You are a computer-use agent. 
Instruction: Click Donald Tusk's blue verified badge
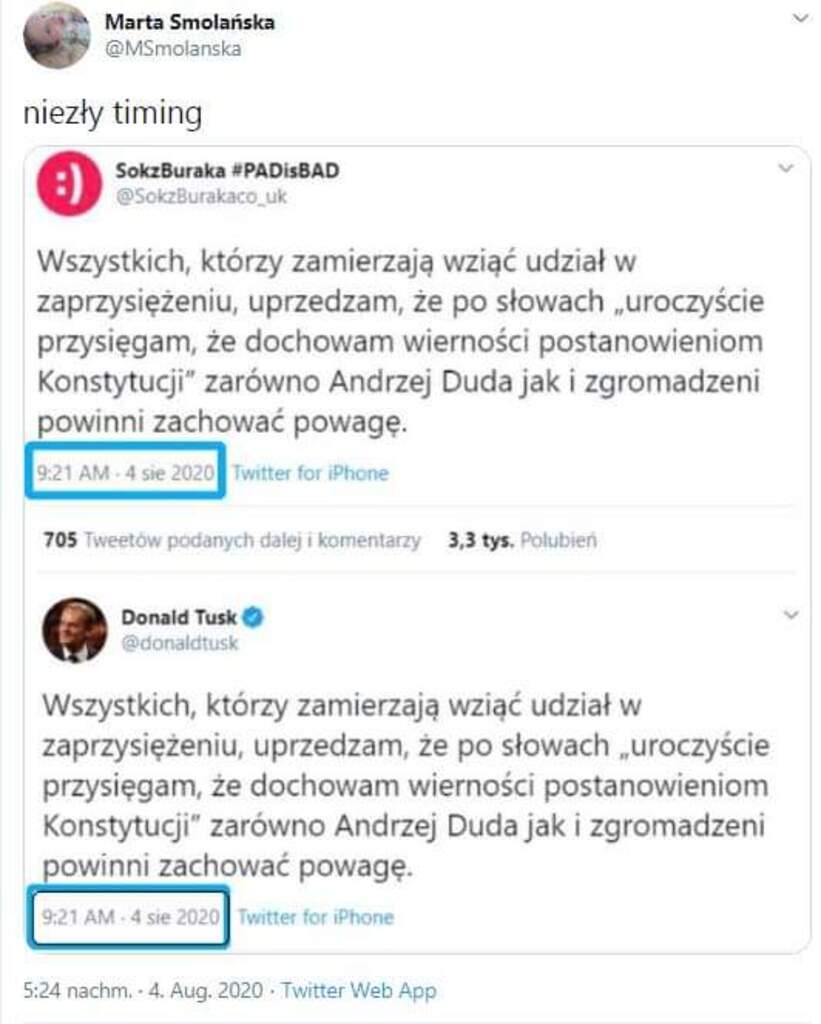(x=253, y=617)
